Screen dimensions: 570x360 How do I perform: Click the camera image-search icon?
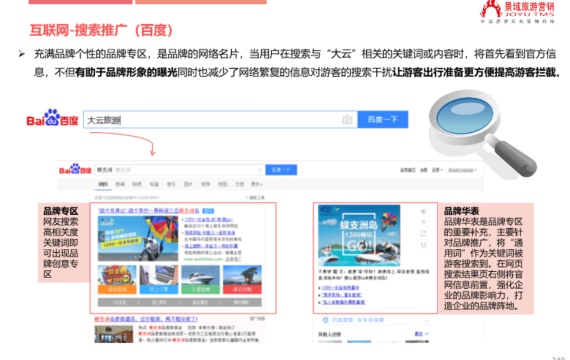[347, 120]
